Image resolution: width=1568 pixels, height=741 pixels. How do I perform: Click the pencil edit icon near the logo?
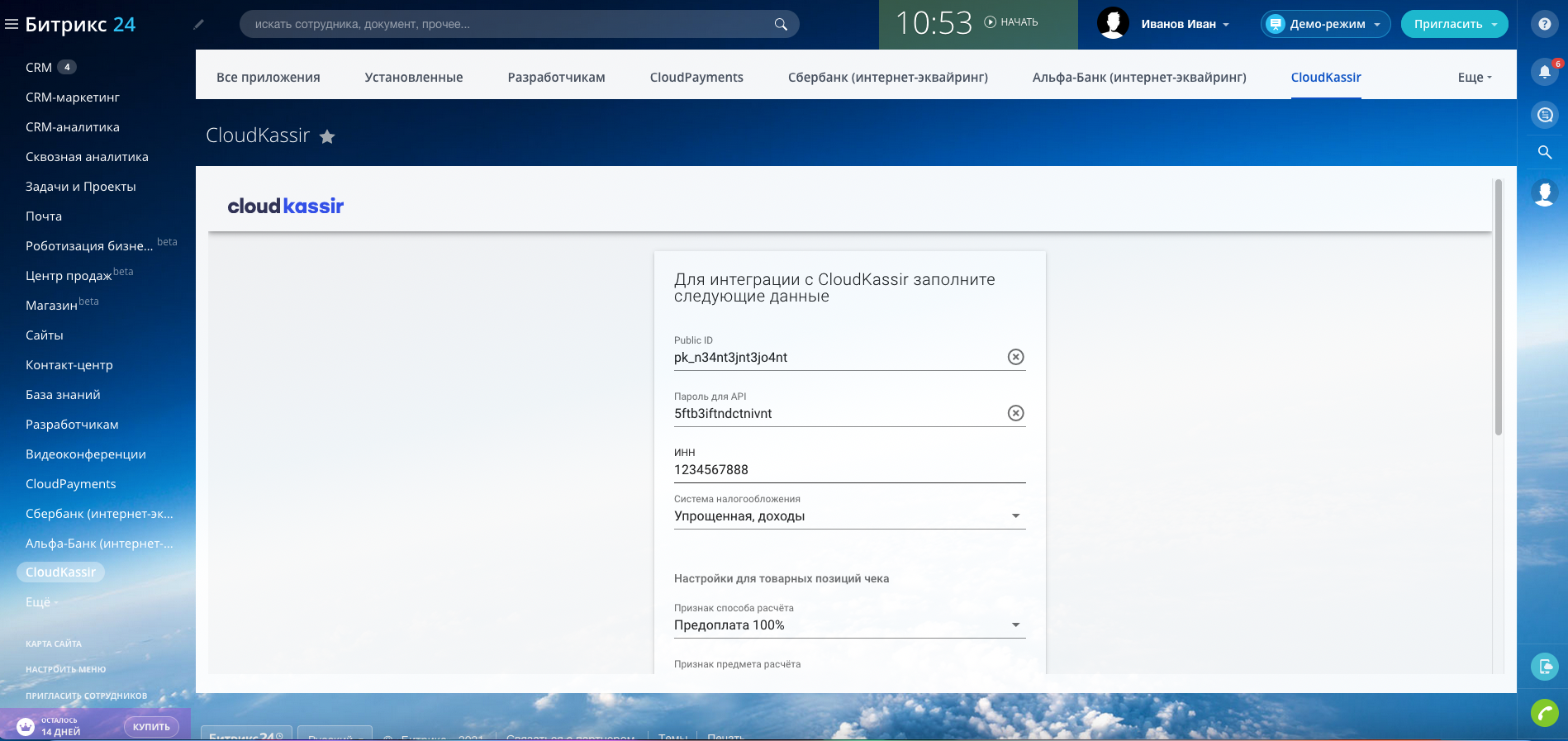pyautogui.click(x=198, y=25)
